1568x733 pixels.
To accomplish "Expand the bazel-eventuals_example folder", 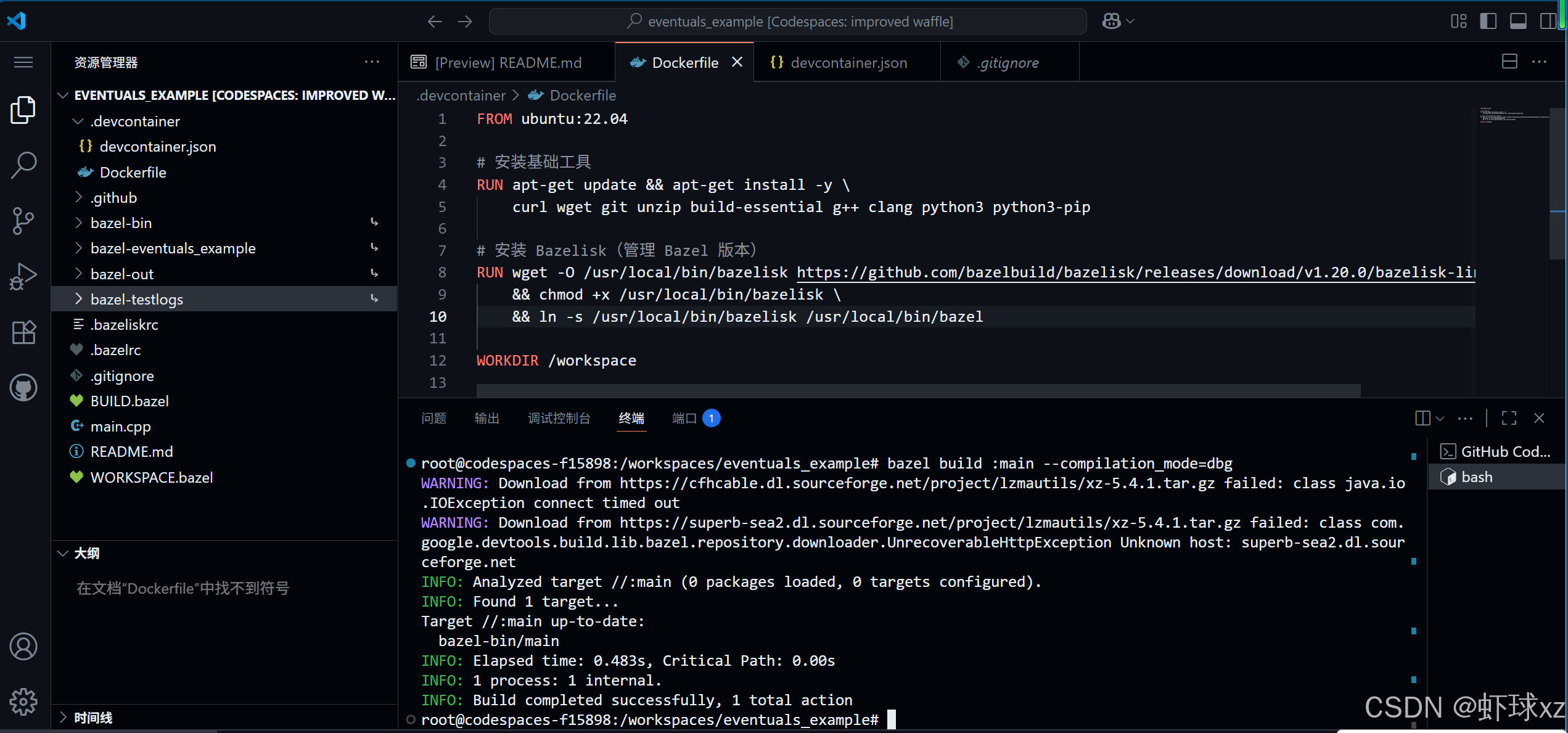I will coord(225,248).
